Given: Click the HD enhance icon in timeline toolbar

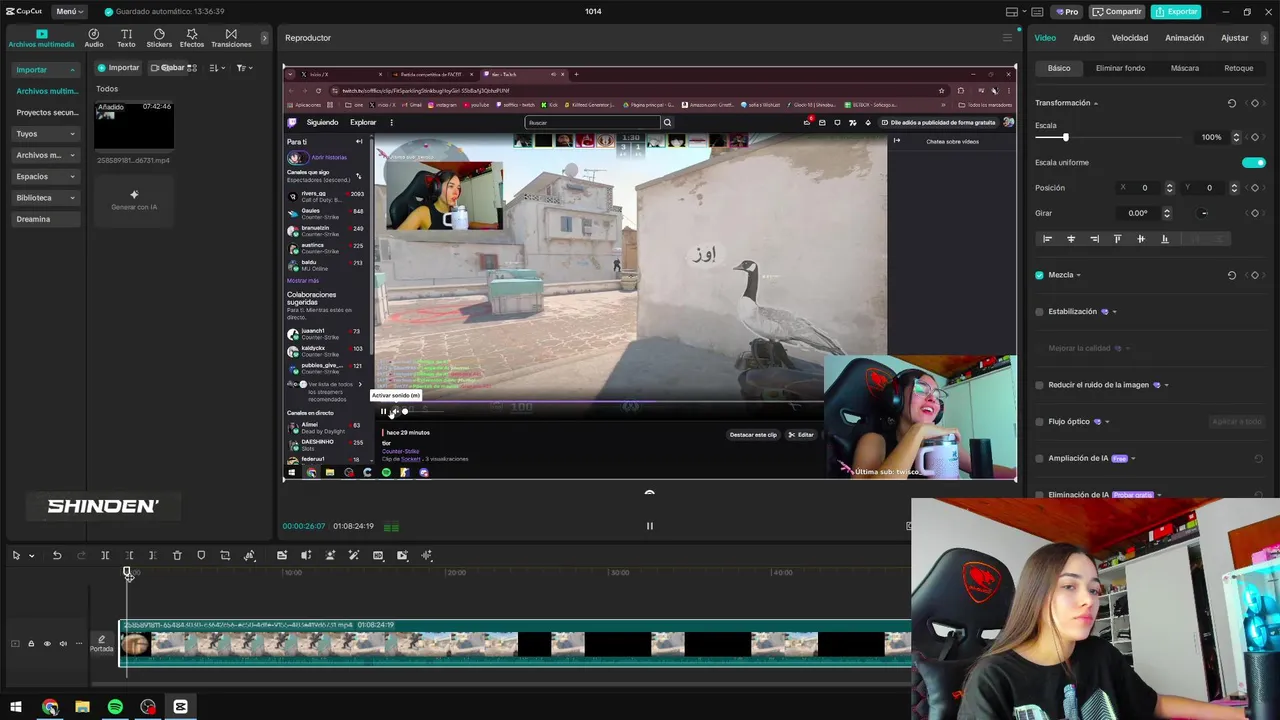Looking at the screenshot, I should (378, 555).
